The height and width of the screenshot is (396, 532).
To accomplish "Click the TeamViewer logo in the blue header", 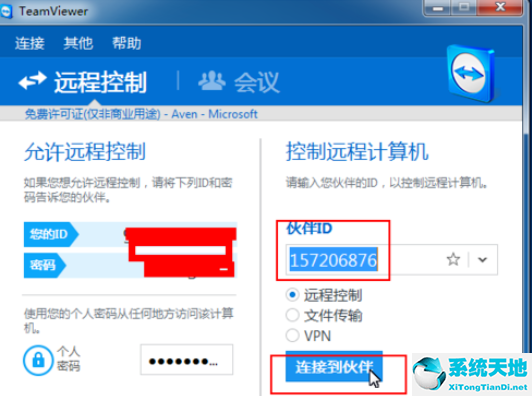I will click(x=472, y=74).
